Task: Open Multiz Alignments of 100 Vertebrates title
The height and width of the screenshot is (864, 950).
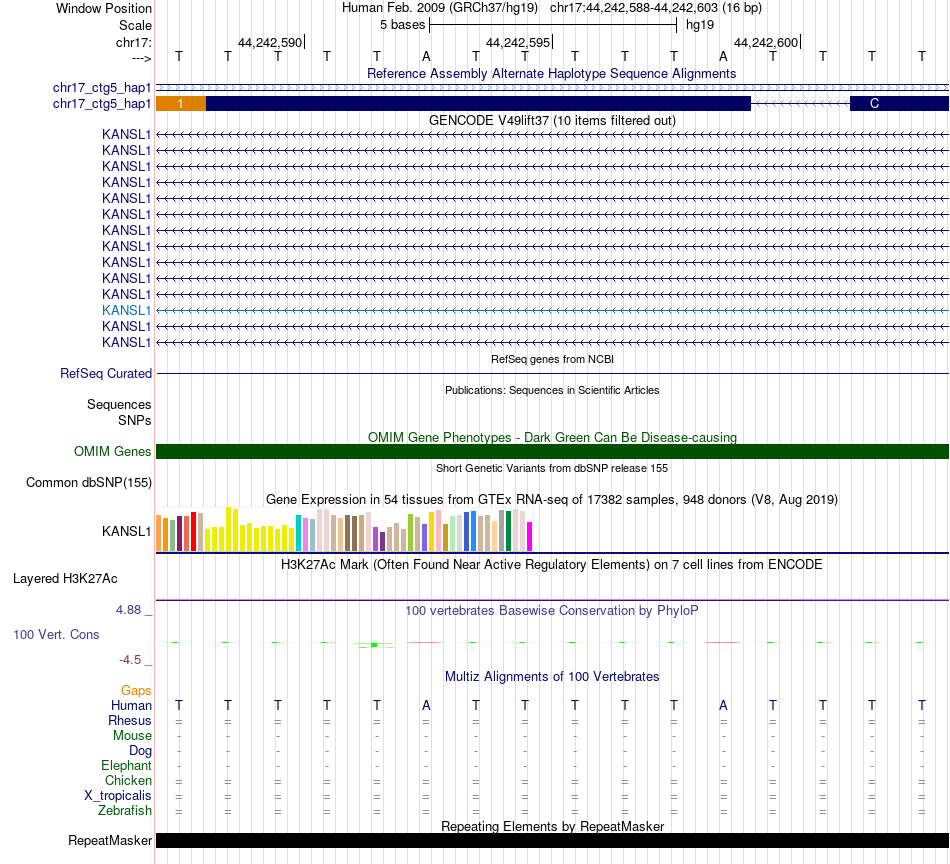Action: (x=552, y=676)
